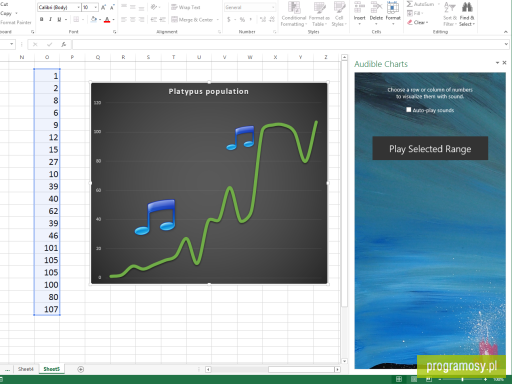Increase indent

click(x=162, y=20)
